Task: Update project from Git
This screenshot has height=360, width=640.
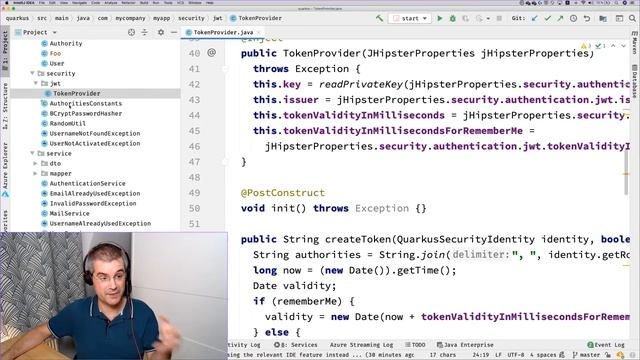Action: (x=534, y=18)
